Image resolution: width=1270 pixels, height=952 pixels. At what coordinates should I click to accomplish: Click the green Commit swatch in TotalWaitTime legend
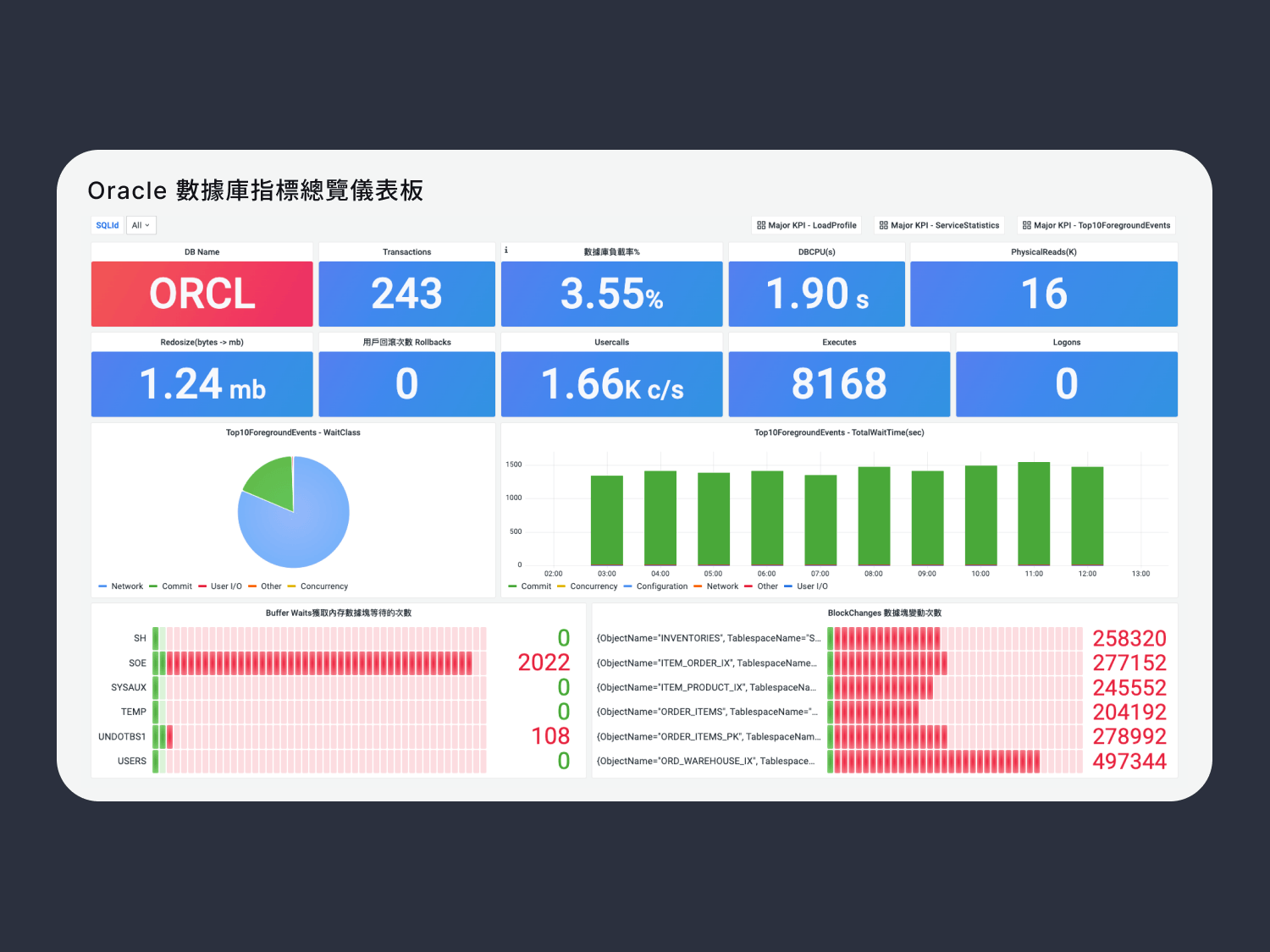pos(512,586)
